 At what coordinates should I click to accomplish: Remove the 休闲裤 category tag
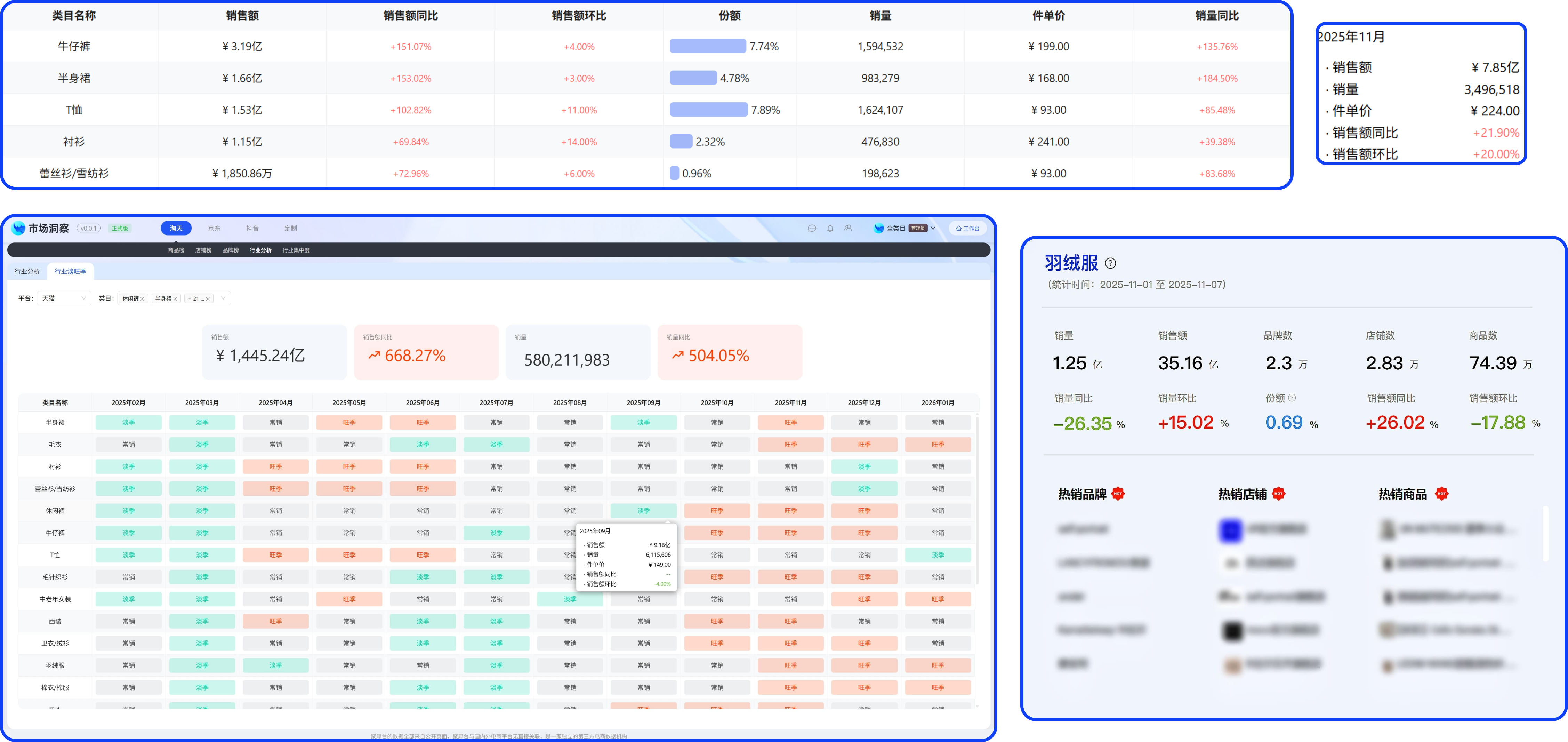(143, 299)
